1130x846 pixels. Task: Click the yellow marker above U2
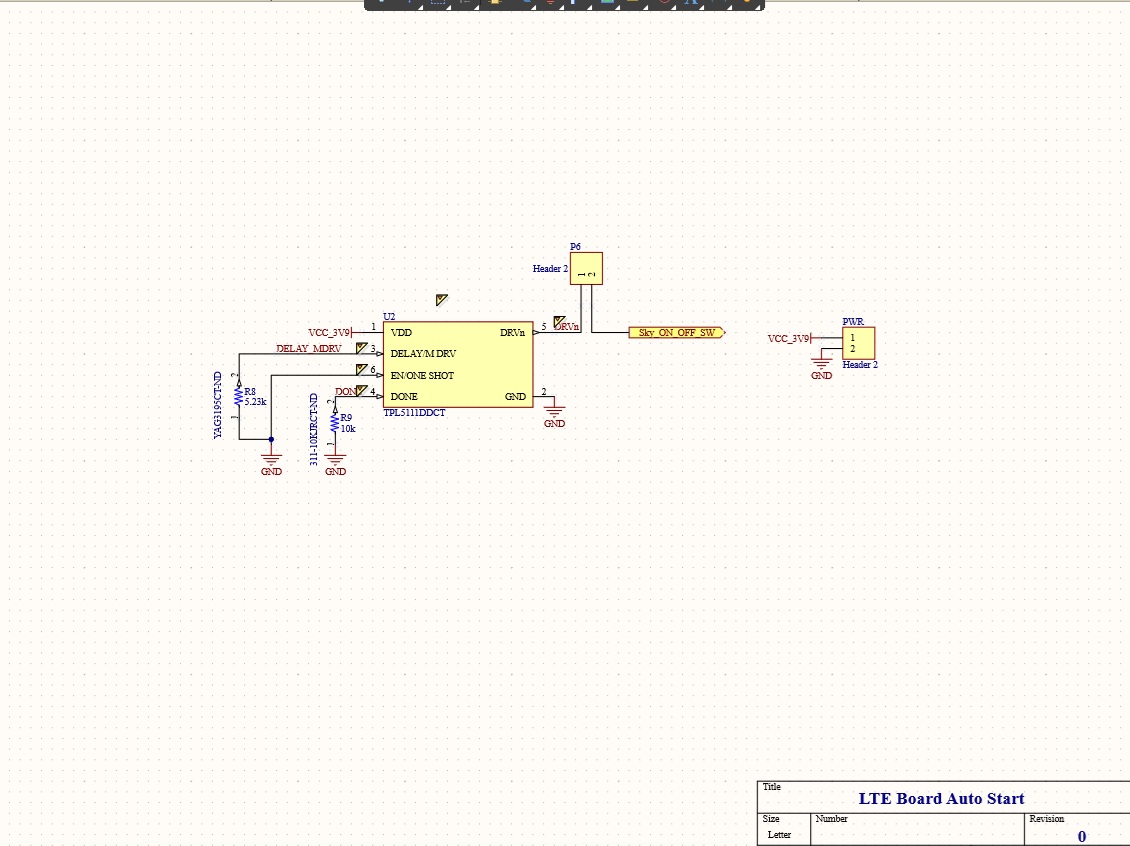tap(442, 300)
